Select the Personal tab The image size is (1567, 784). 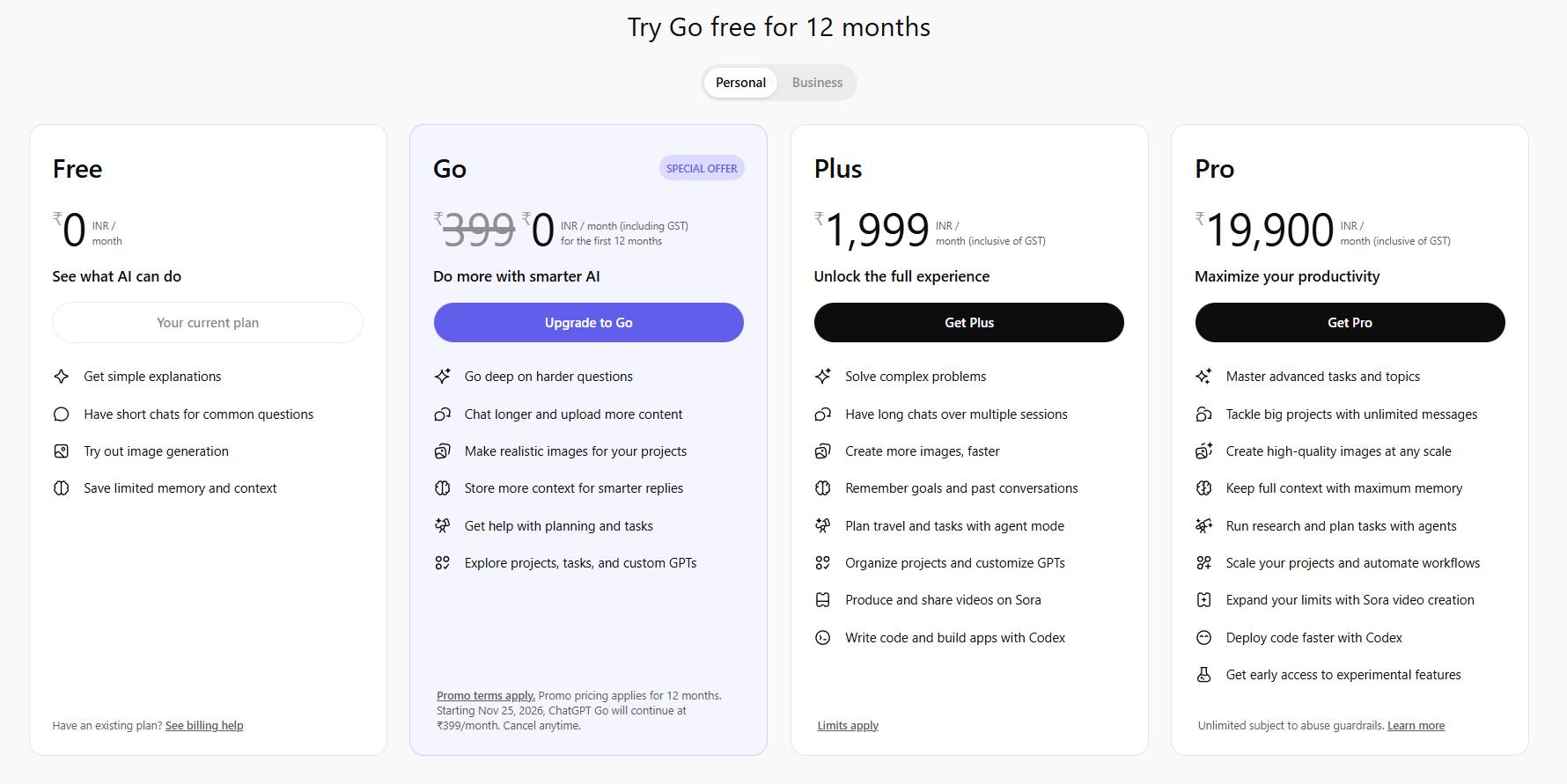pos(739,82)
